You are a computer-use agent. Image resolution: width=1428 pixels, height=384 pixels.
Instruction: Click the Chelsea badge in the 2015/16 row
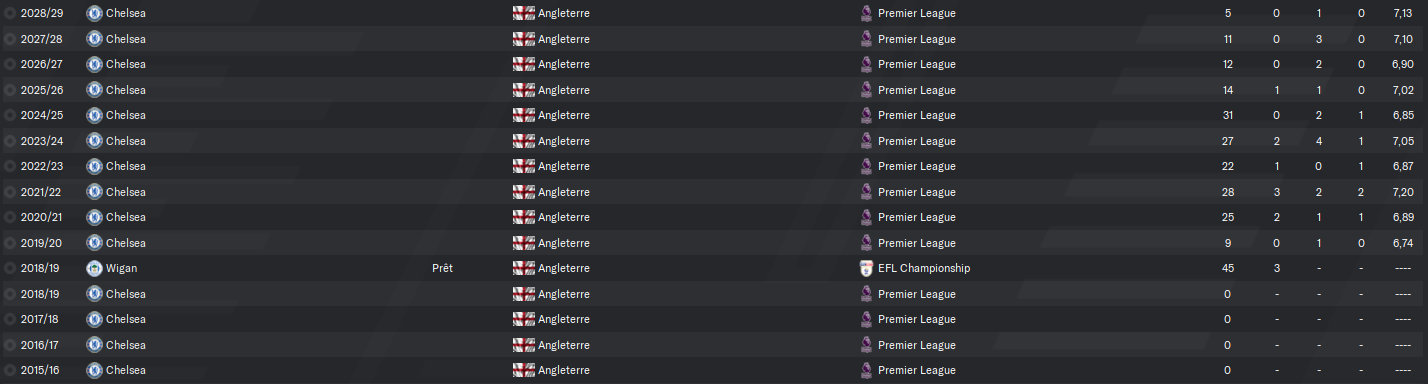(x=94, y=370)
